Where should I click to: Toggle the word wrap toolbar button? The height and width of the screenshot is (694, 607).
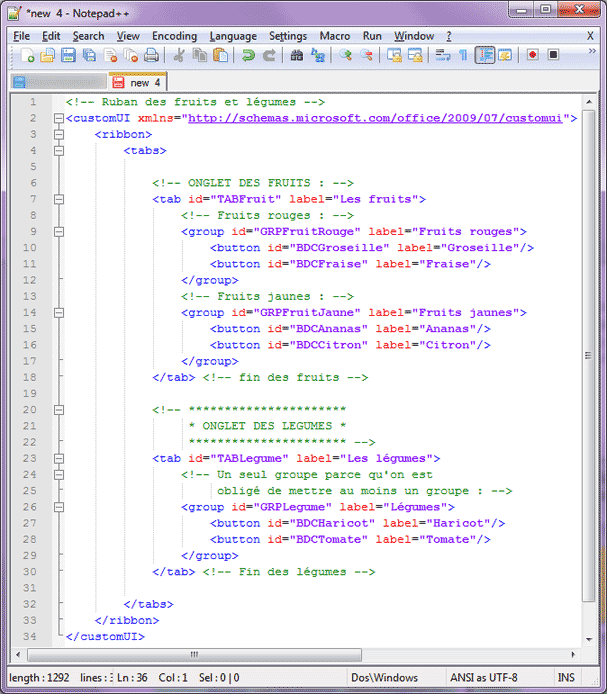(443, 55)
